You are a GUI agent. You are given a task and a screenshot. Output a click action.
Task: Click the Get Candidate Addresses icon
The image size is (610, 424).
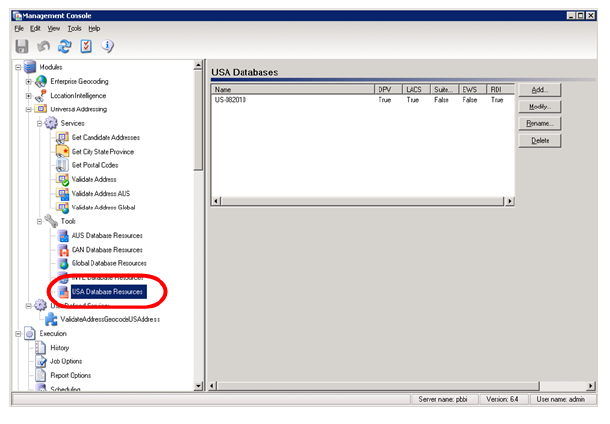click(x=62, y=137)
